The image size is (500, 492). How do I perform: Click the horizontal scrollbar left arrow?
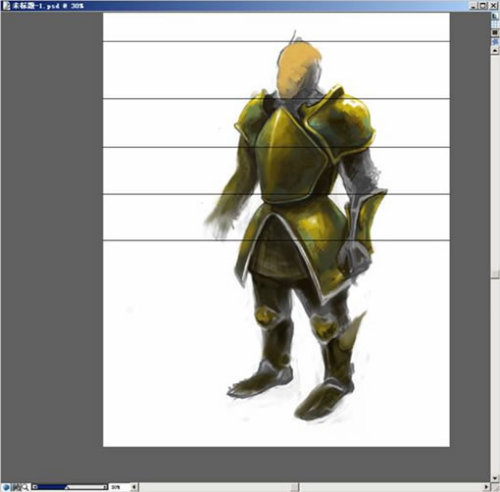coord(134,487)
